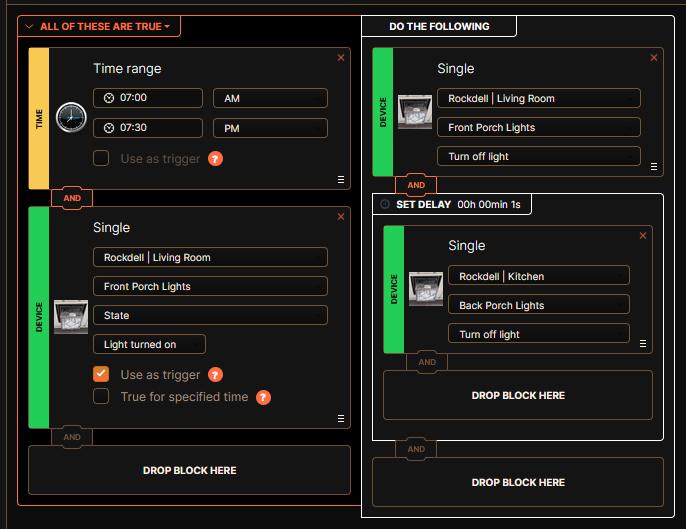Click the Set Delay clock icon

(385, 204)
